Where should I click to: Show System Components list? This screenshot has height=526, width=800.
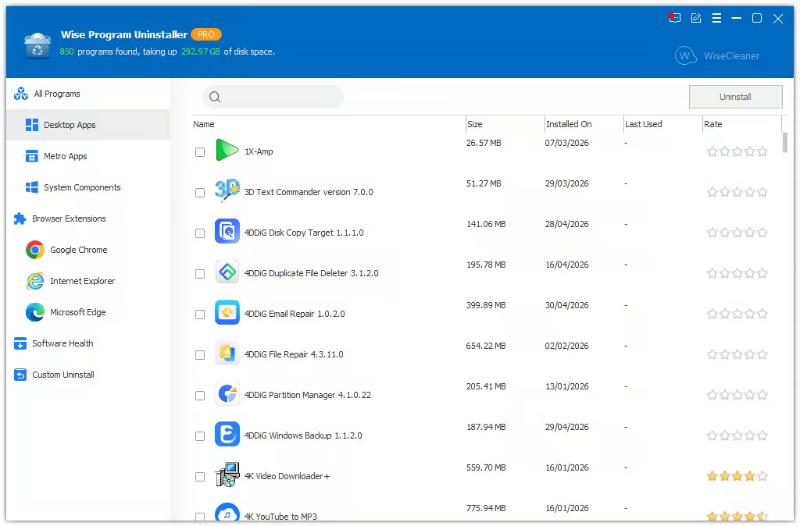point(88,187)
